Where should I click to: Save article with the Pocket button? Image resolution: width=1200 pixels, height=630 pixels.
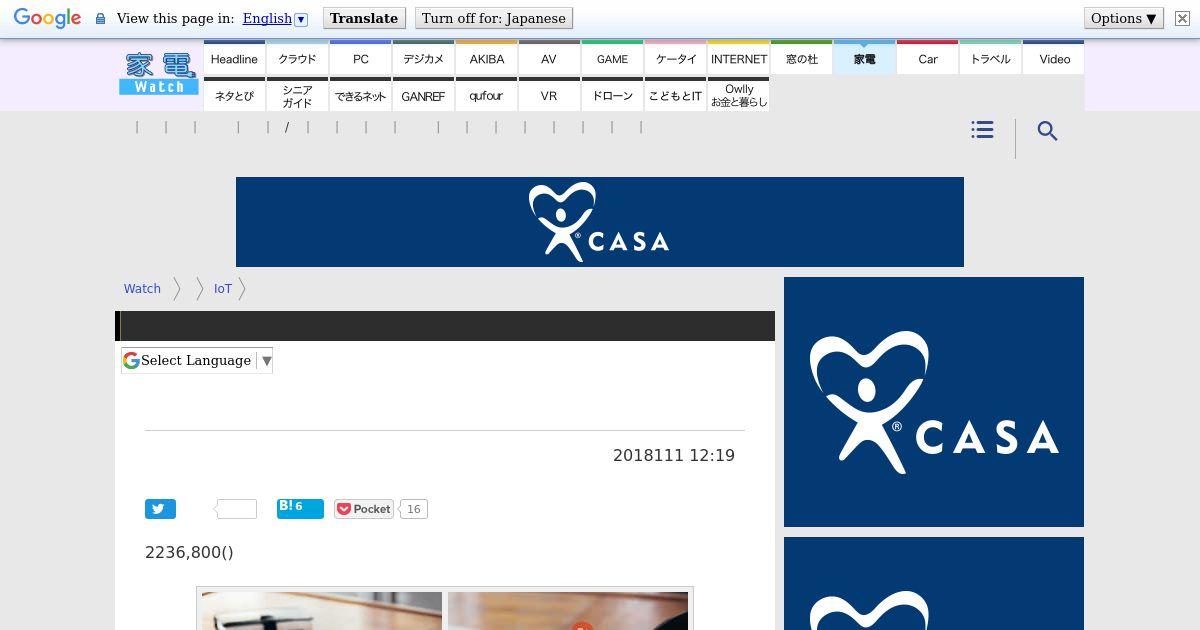tap(363, 509)
